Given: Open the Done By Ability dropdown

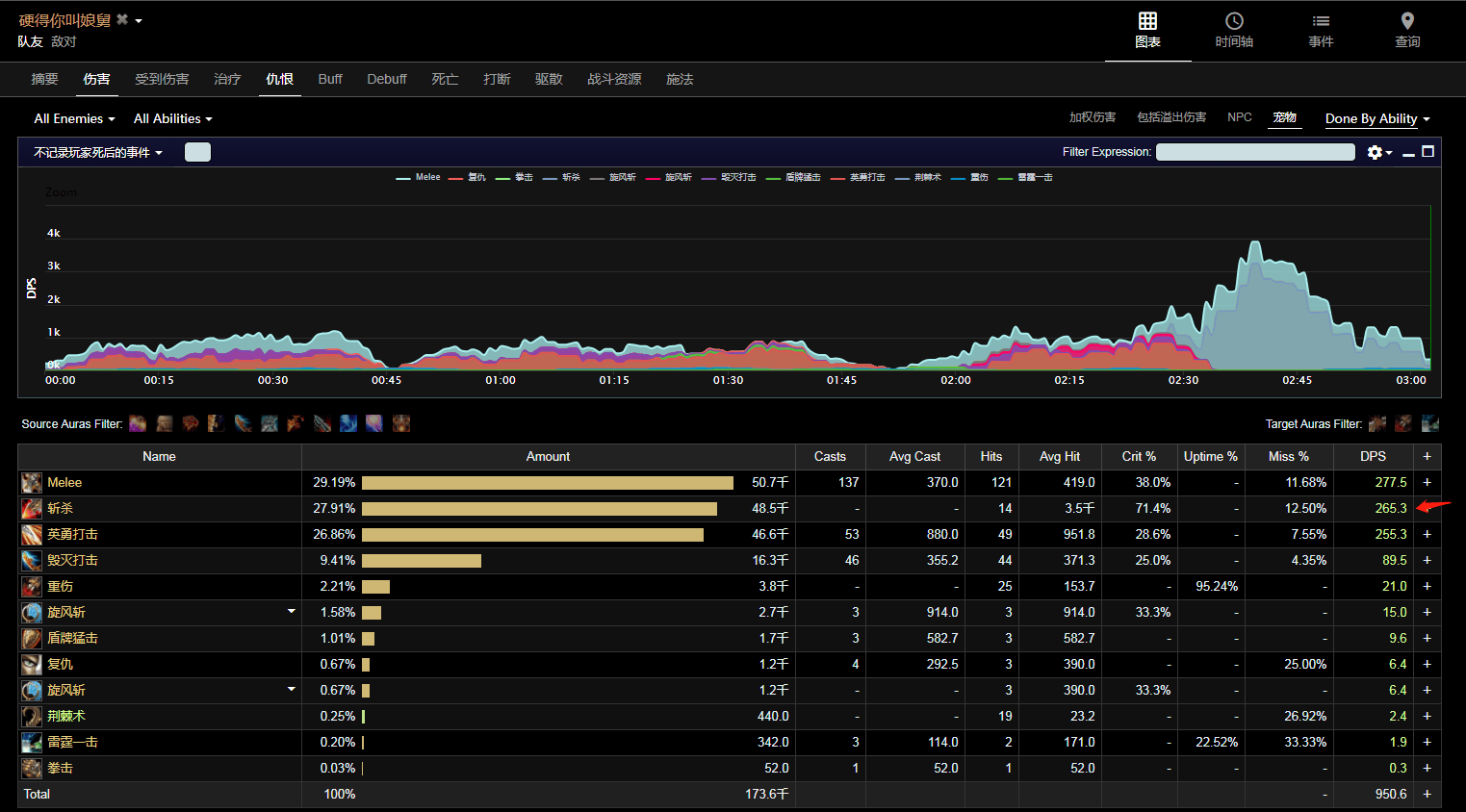Looking at the screenshot, I should (1377, 119).
